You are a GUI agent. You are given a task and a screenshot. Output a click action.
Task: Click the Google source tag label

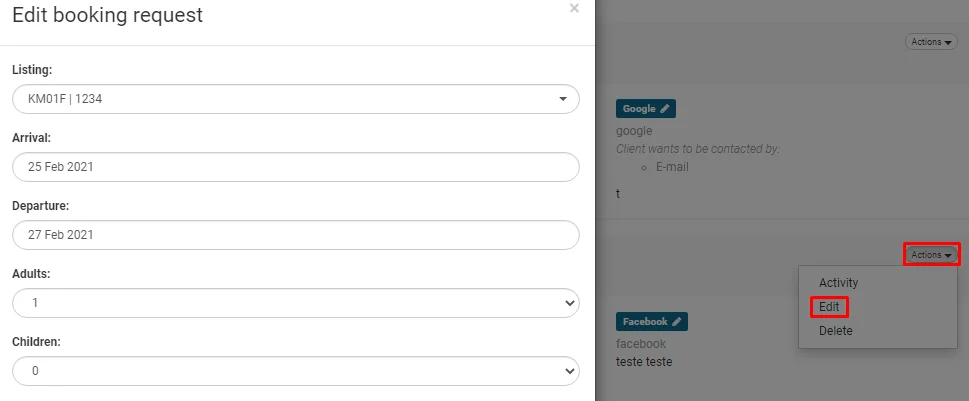[640, 108]
